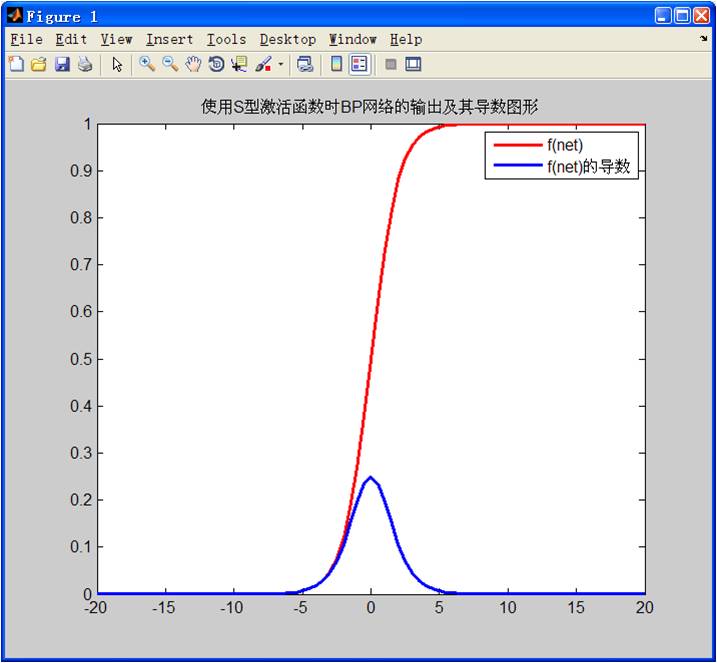Expand the Brush tool color dropdown arrow

pos(281,64)
